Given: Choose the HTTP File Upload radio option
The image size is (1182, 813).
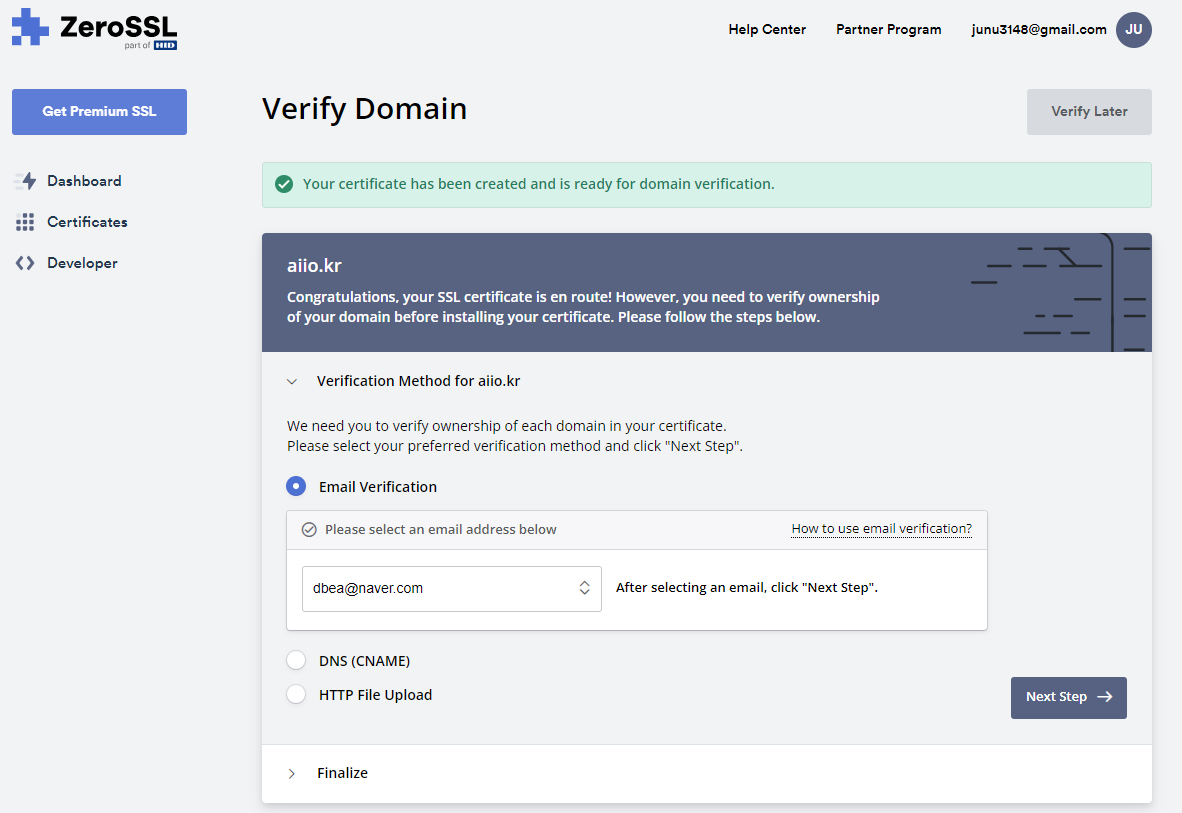Looking at the screenshot, I should pos(296,695).
